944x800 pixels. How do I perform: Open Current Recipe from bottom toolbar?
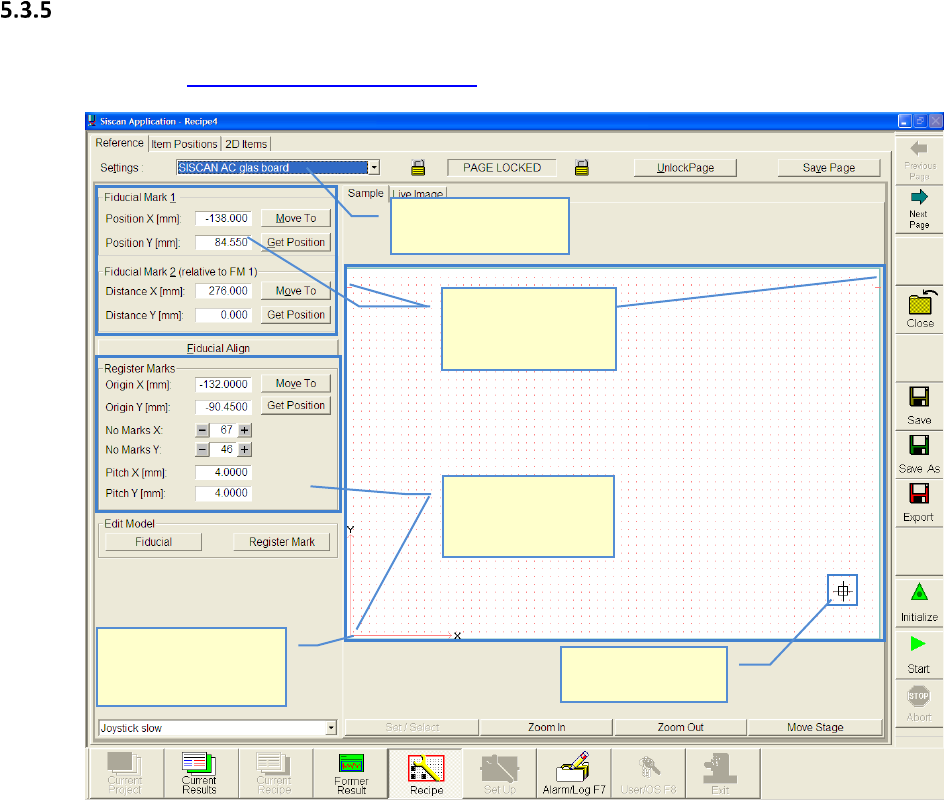tap(274, 774)
